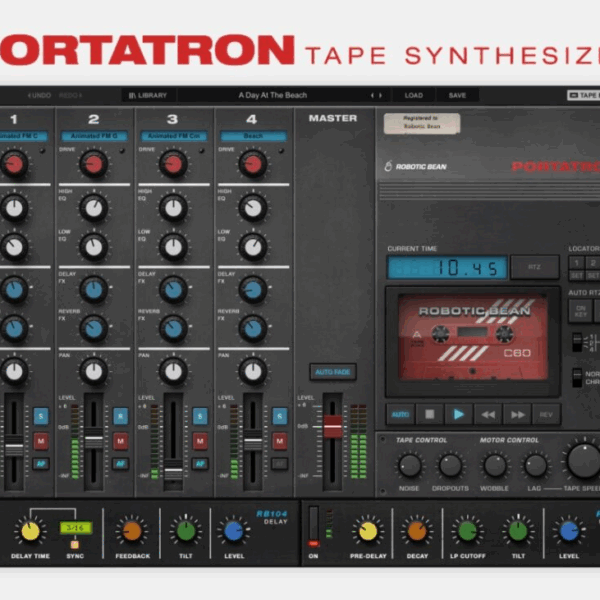Click the channel 3 Reverb FX knob
Image resolution: width=600 pixels, height=600 pixels.
(173, 329)
